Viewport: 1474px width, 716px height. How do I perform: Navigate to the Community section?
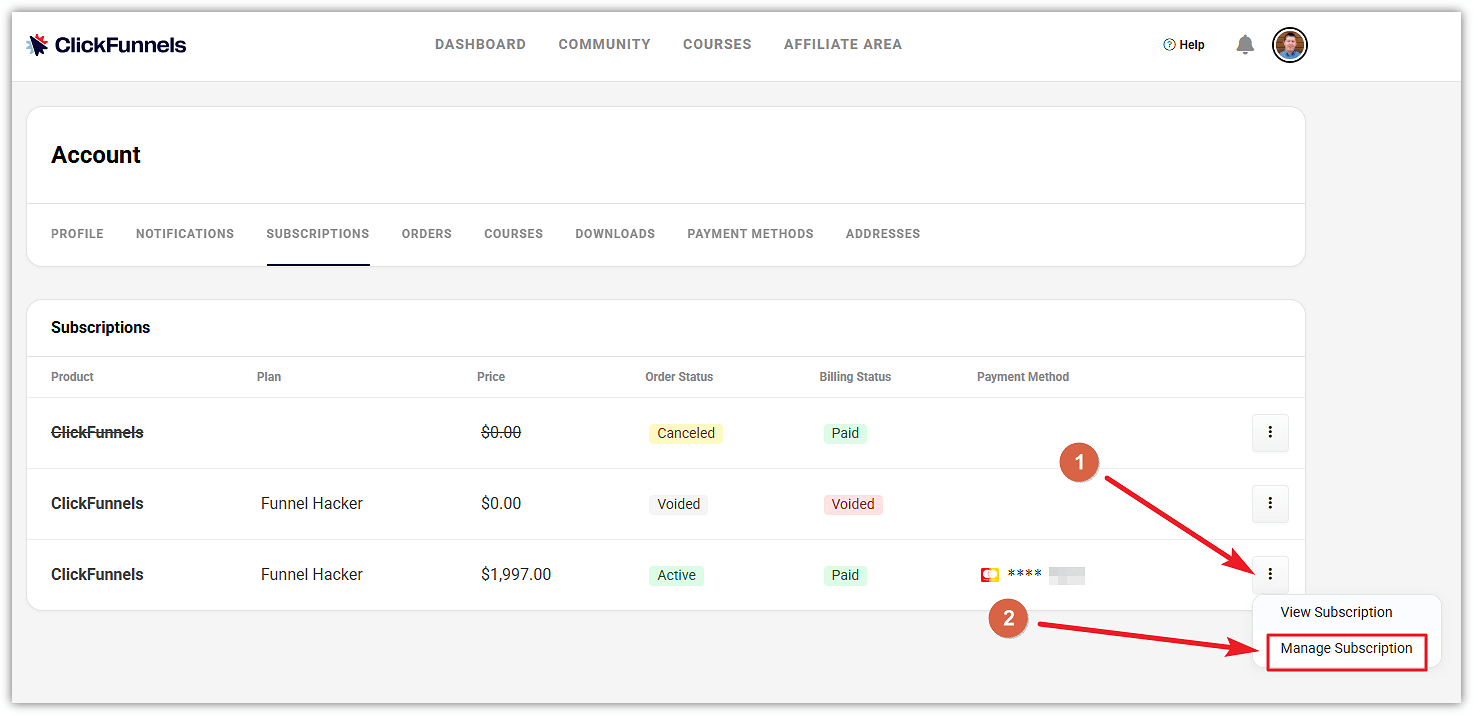coord(604,44)
